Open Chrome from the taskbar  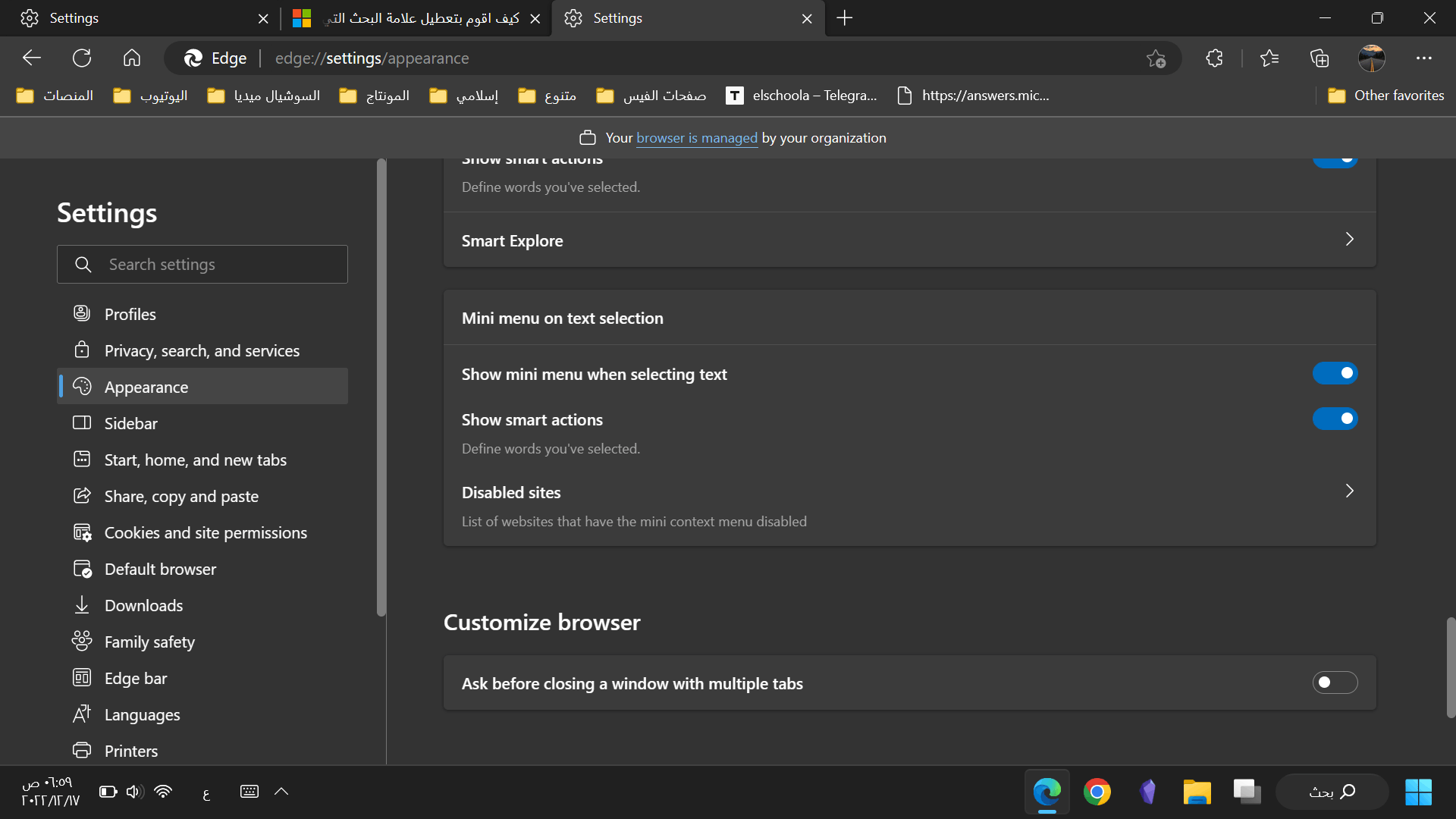coord(1097,792)
